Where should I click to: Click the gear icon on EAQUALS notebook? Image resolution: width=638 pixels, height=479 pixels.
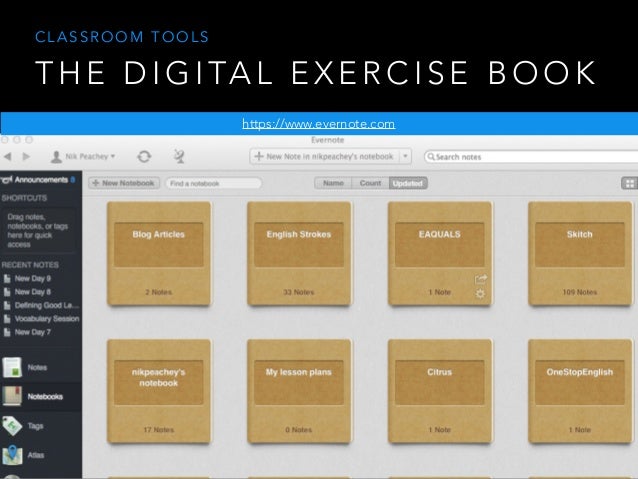click(x=480, y=293)
